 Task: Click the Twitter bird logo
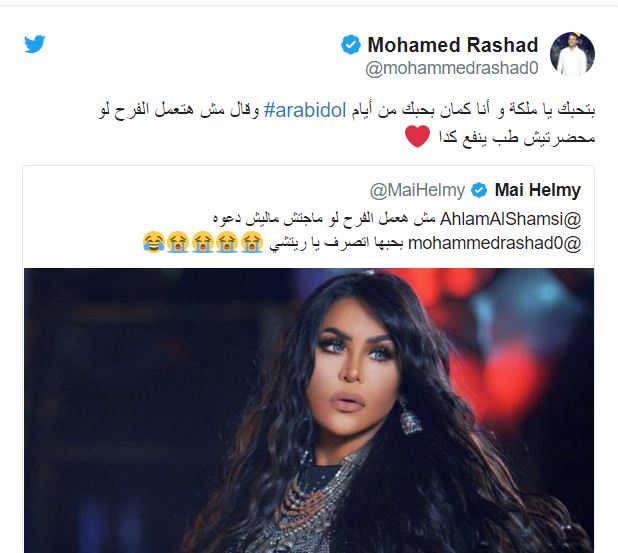pyautogui.click(x=35, y=44)
